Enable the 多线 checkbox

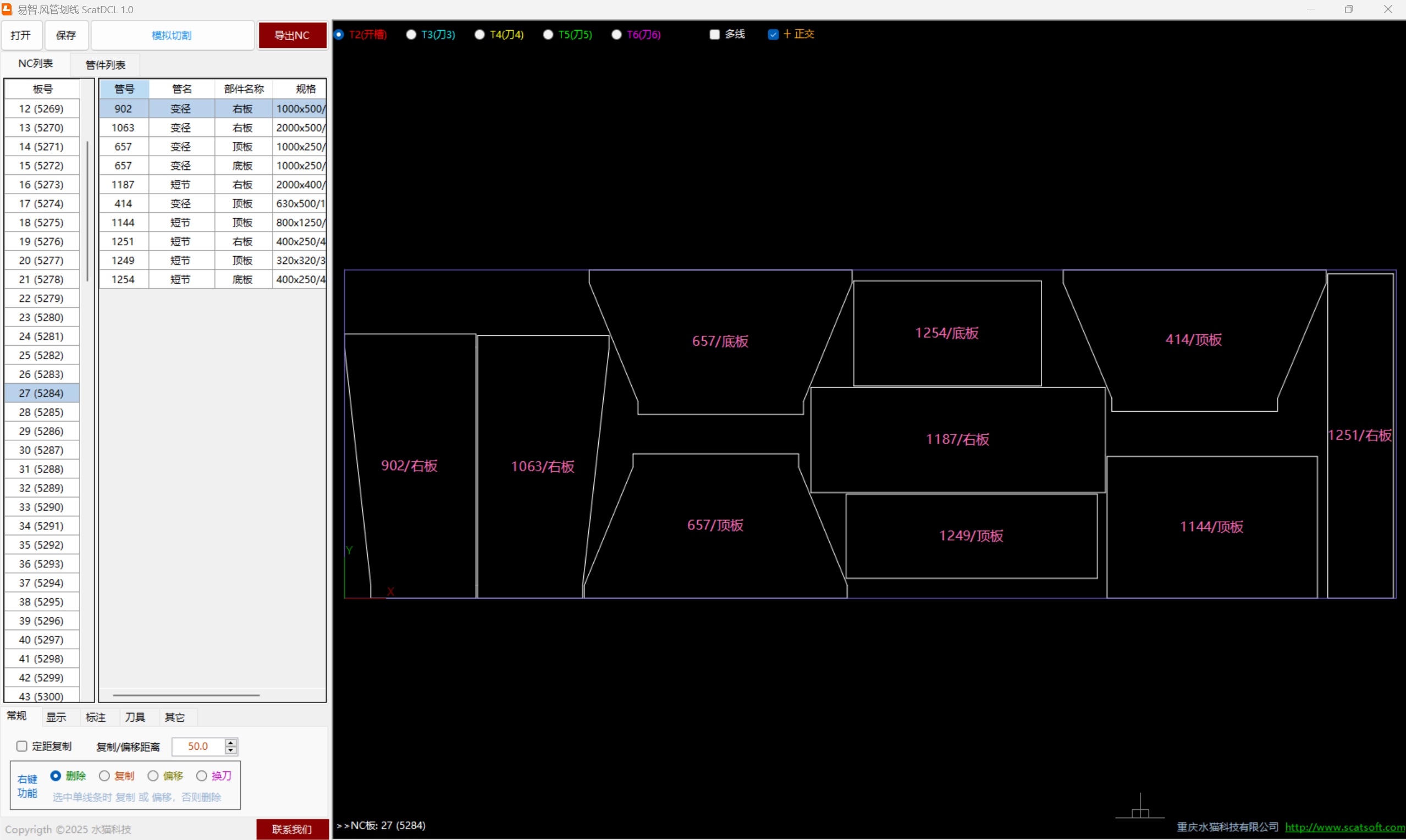[x=715, y=35]
